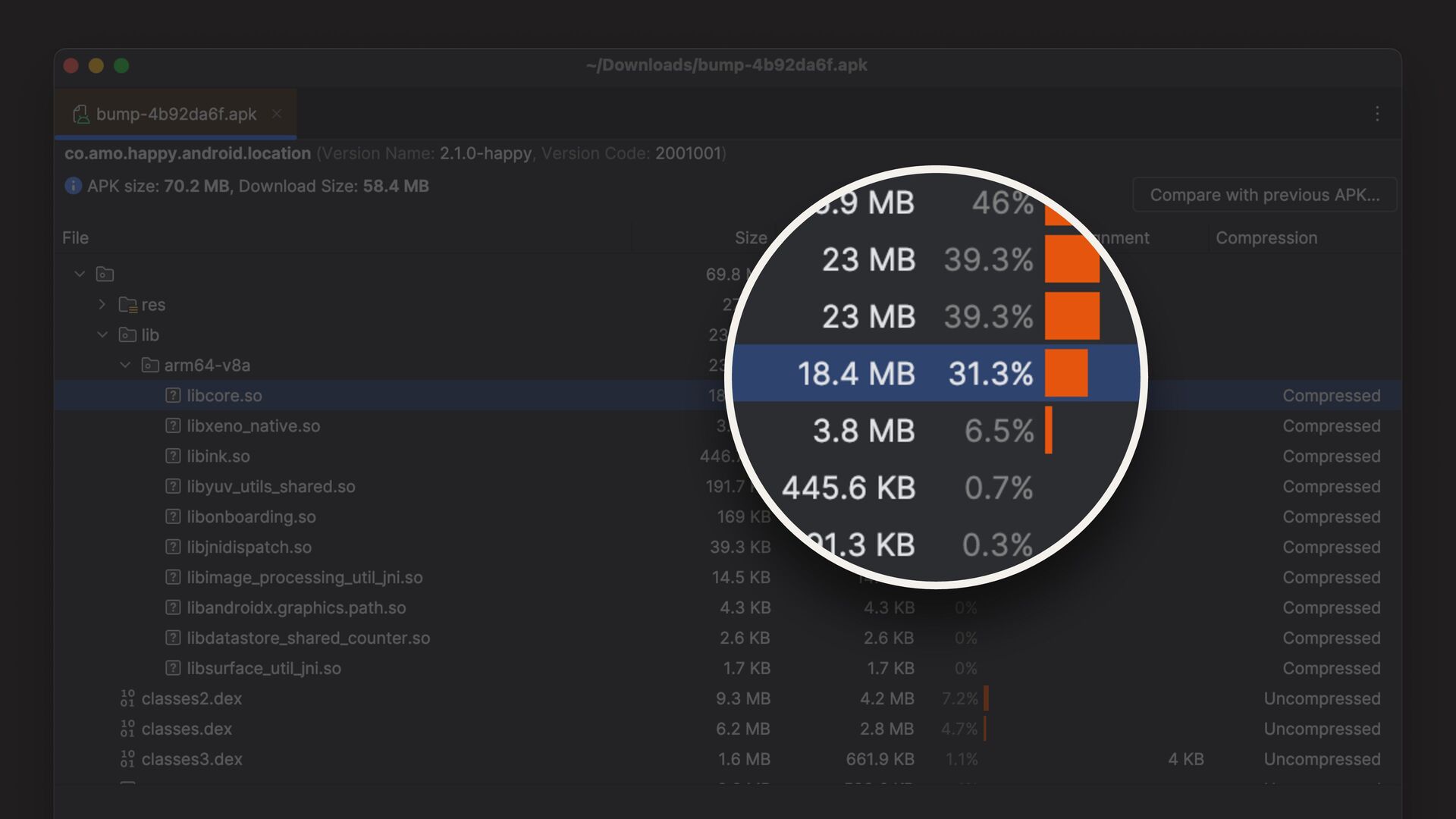Image resolution: width=1456 pixels, height=819 pixels.
Task: Collapse the arm64-v8a folder
Action: coord(125,365)
